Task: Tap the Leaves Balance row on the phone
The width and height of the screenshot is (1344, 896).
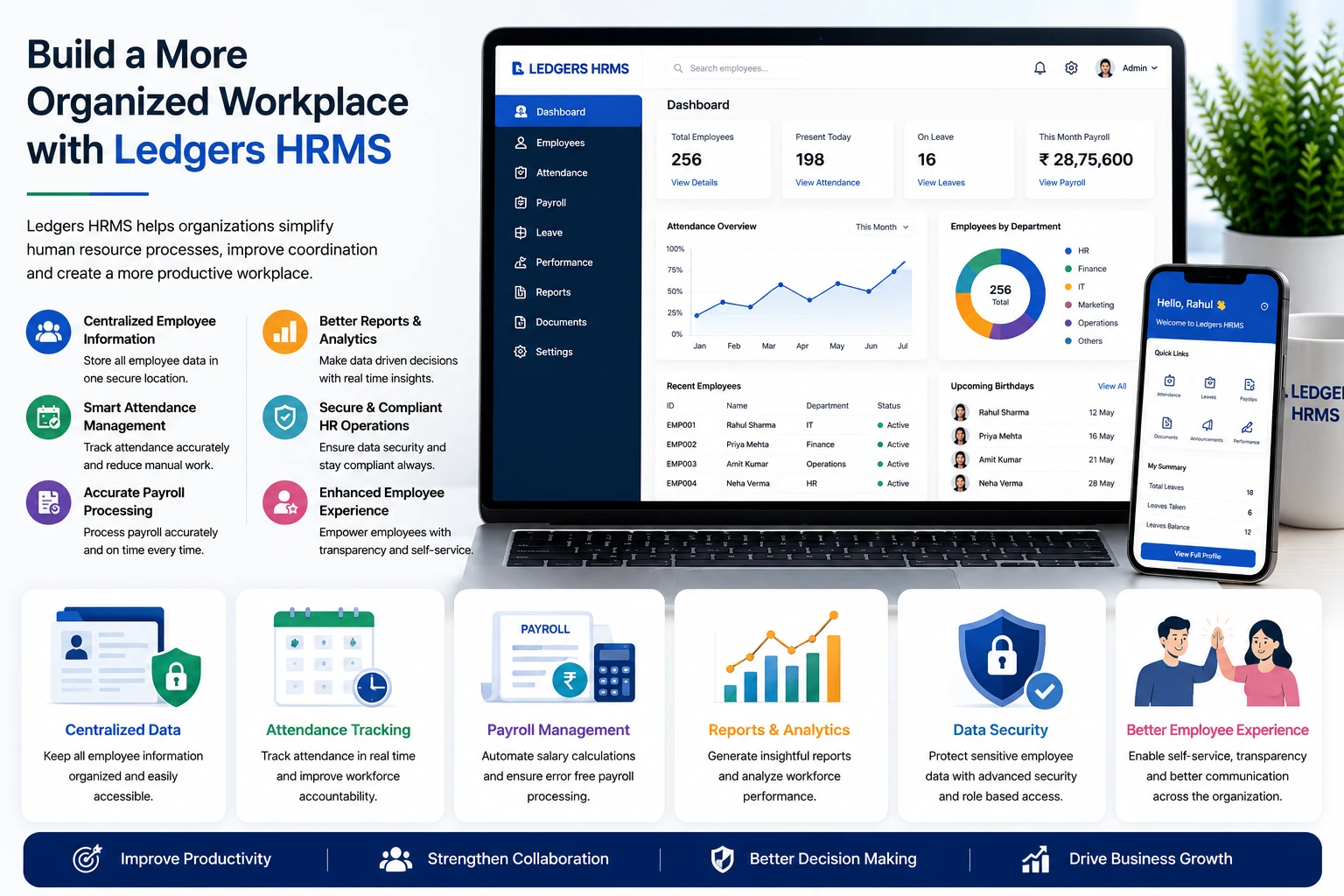Action: pos(1200,528)
